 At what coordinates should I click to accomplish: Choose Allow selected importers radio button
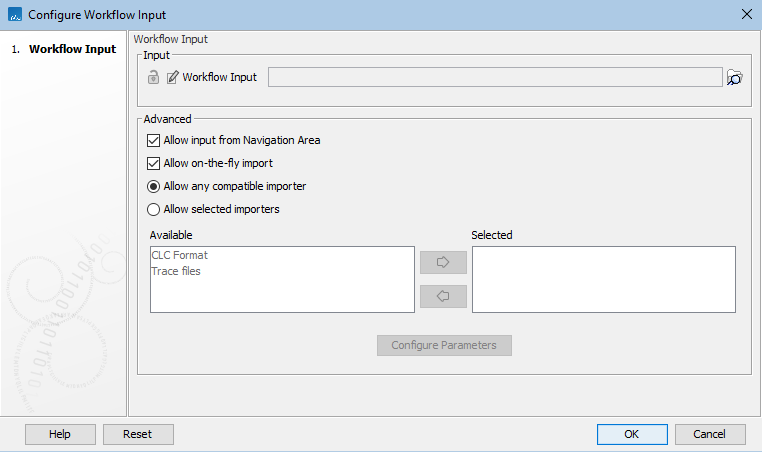tap(154, 209)
